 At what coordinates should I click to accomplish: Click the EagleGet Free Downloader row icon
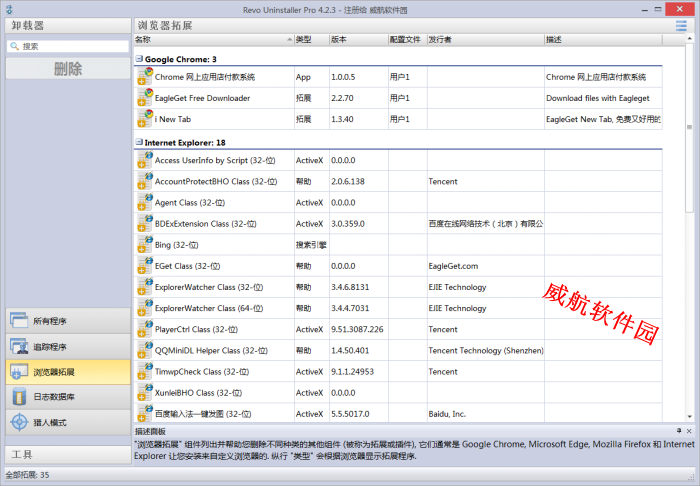coord(145,98)
